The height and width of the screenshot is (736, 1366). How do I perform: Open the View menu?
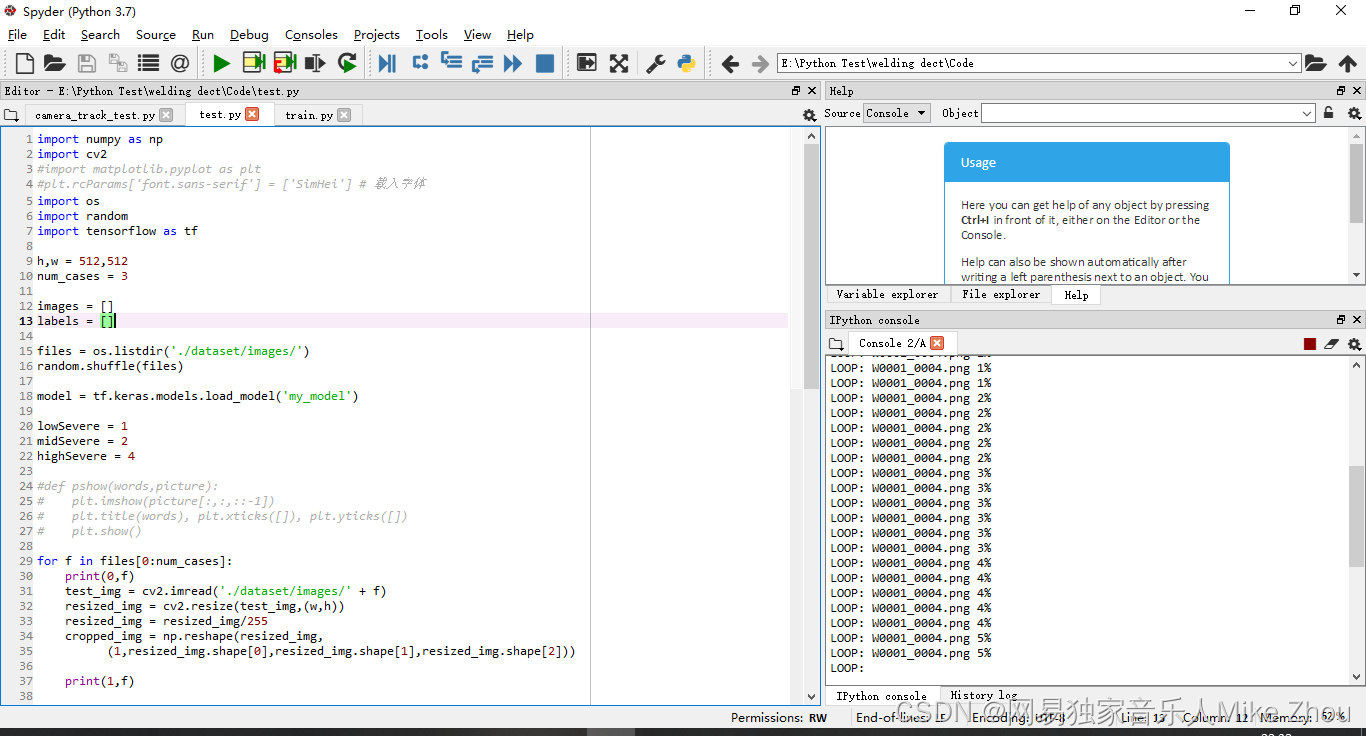pyautogui.click(x=477, y=34)
